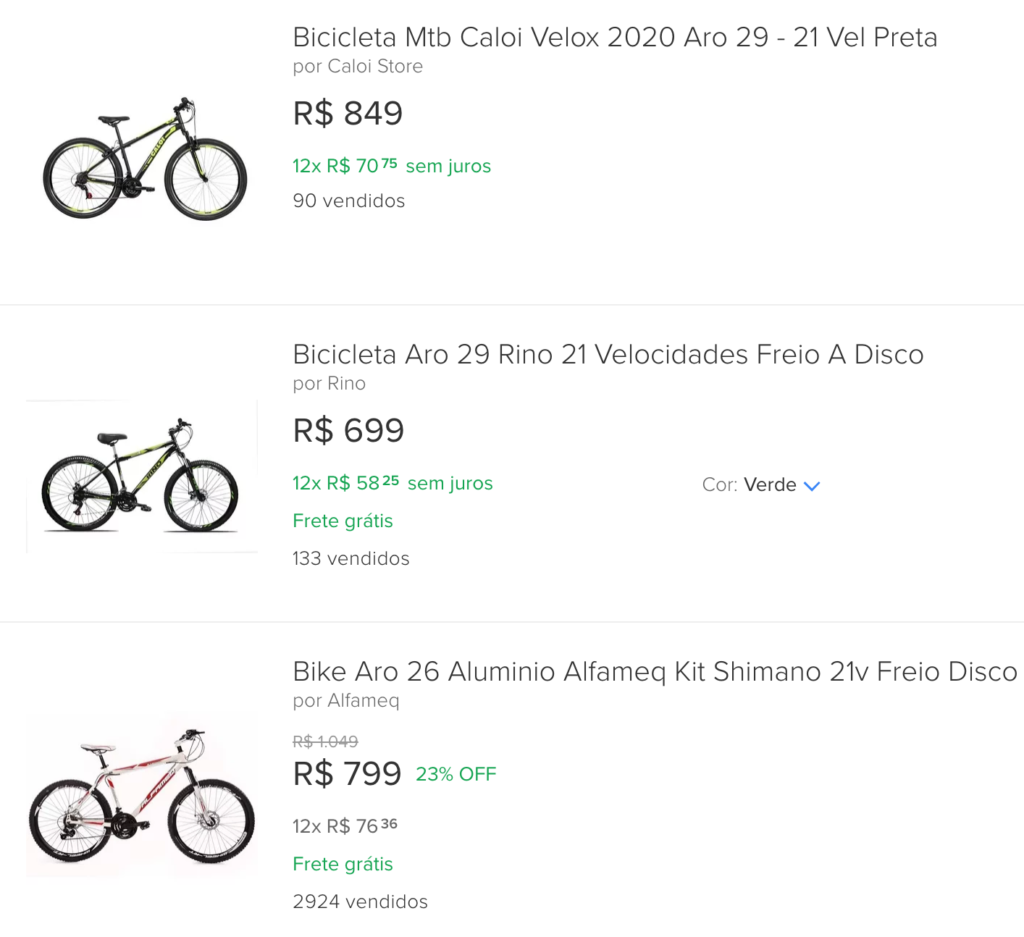Open the Caloi Velox bike thumbnail
Image resolution: width=1024 pixels, height=937 pixels.
(x=144, y=160)
